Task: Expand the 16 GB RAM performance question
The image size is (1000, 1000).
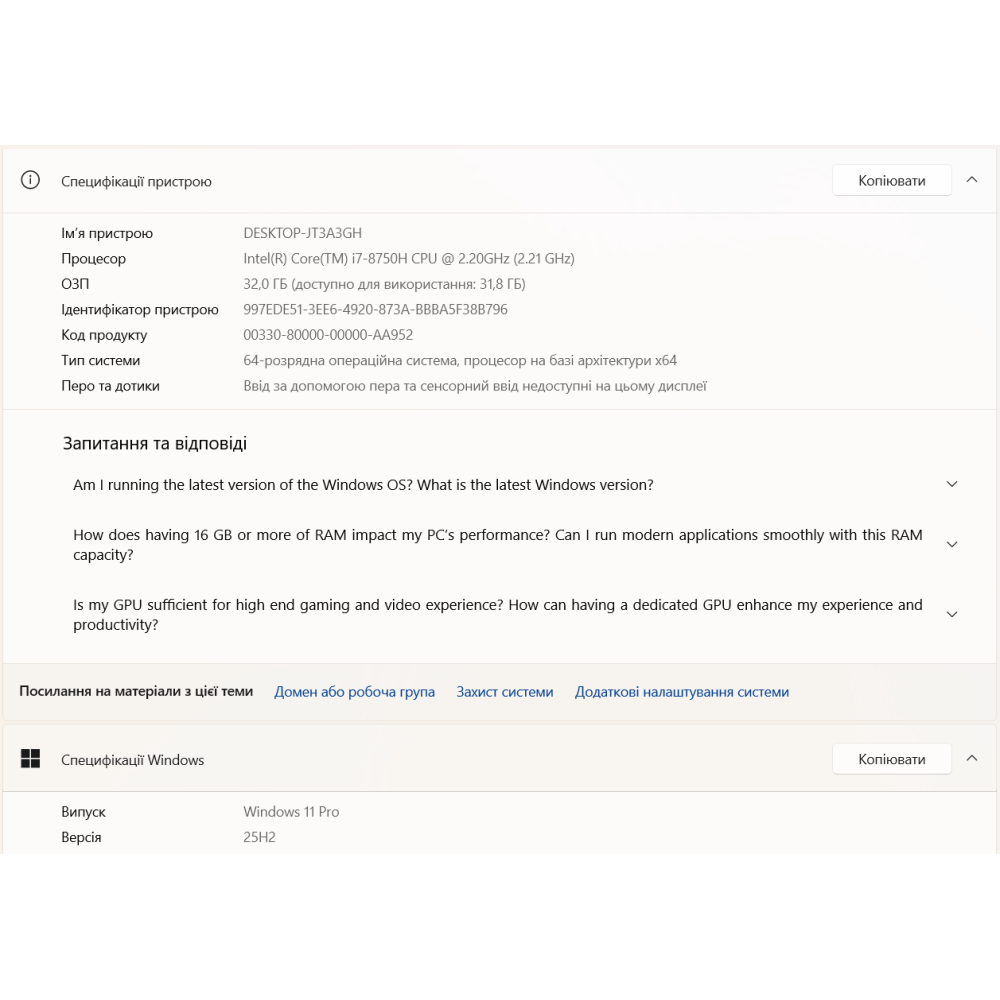Action: (951, 545)
